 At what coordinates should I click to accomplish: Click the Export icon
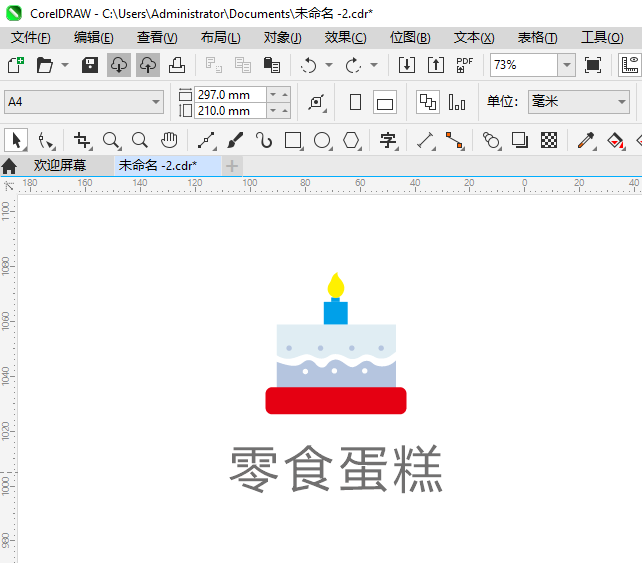[x=436, y=65]
